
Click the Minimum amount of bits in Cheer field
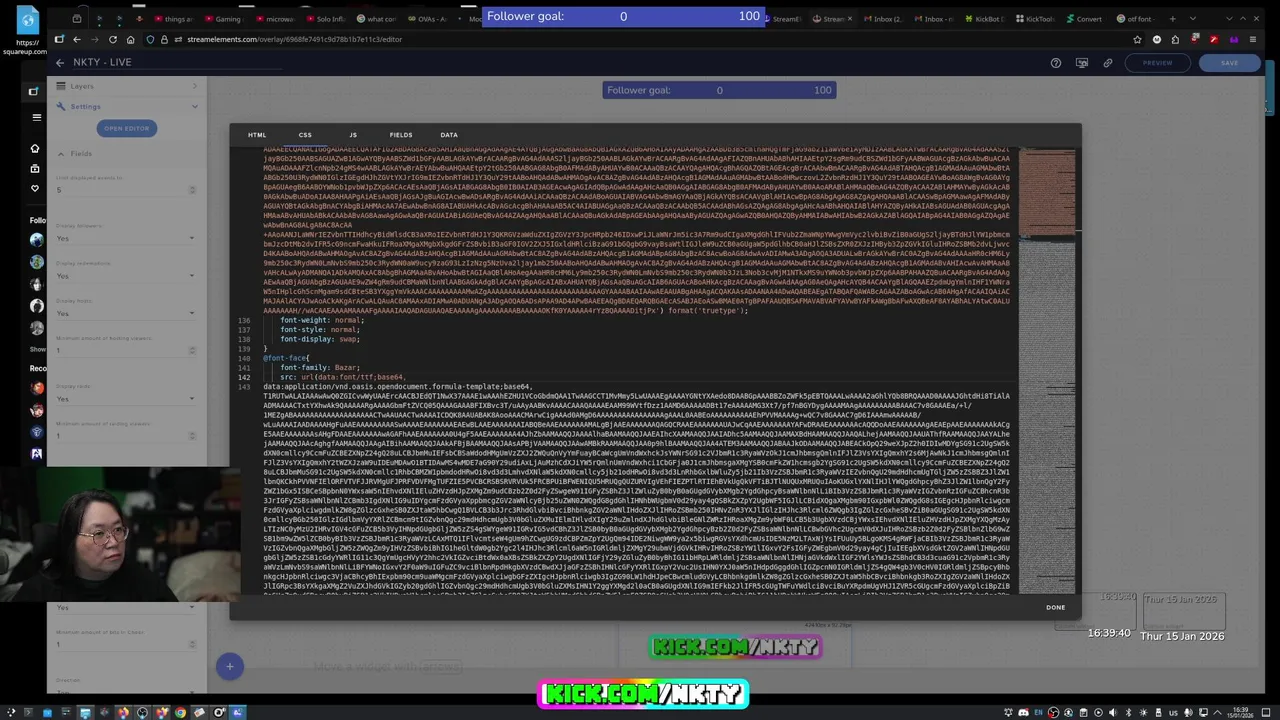(x=126, y=644)
